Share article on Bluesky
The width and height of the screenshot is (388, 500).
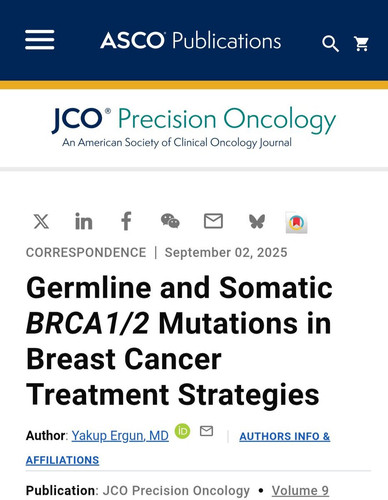pos(257,221)
